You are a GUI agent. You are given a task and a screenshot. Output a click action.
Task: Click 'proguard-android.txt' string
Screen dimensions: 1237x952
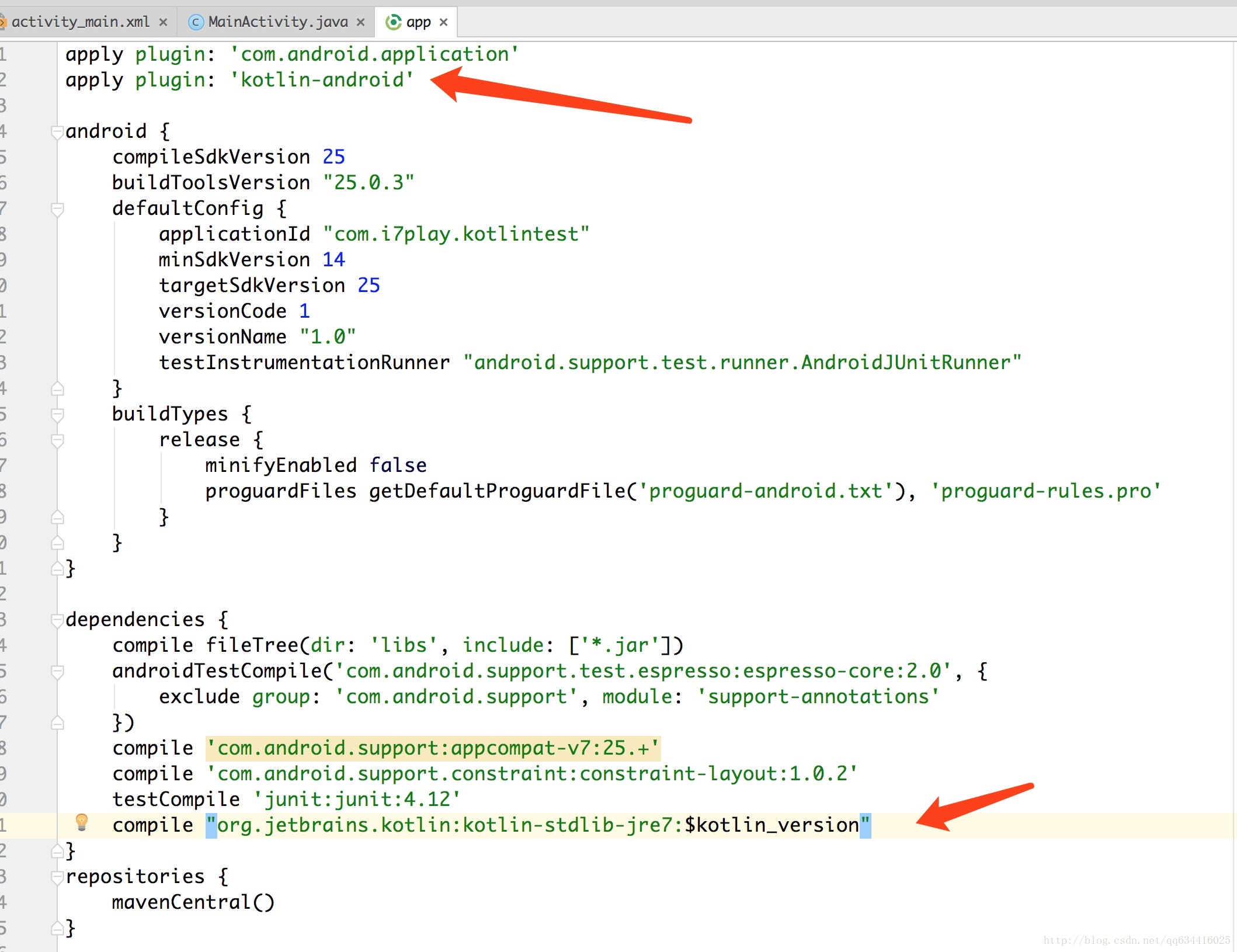766,491
